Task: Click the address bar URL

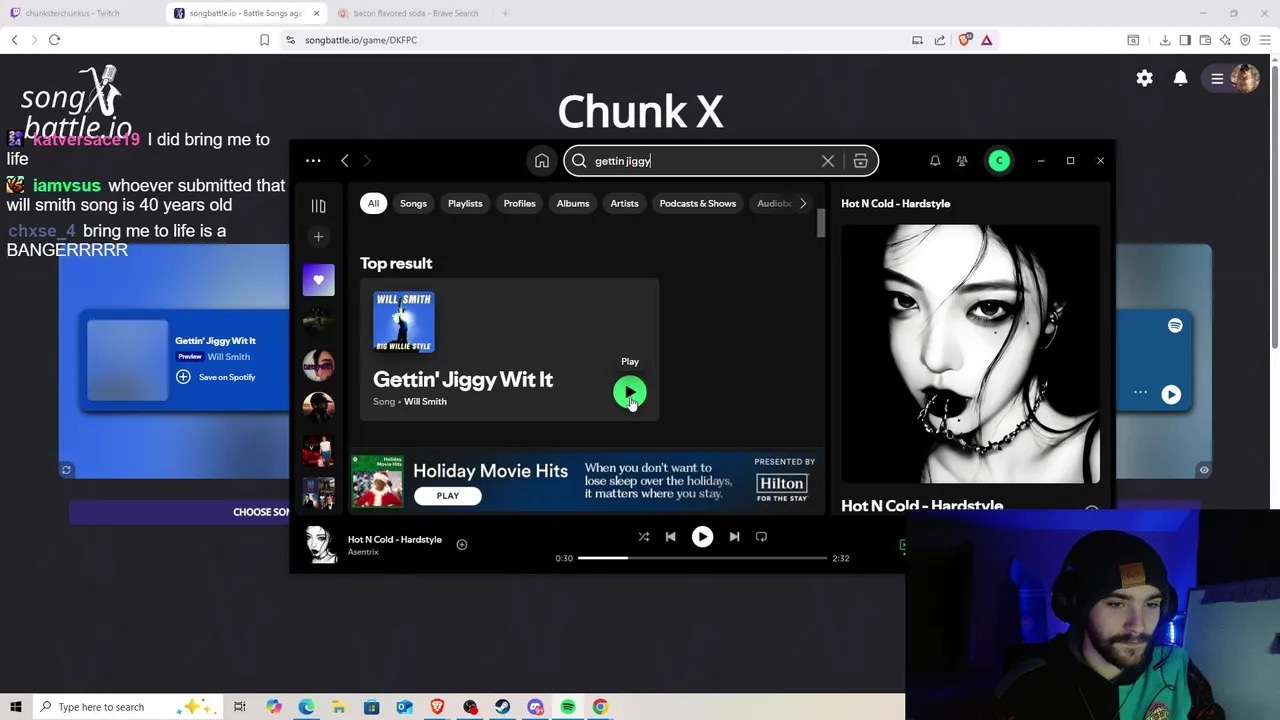Action: point(361,40)
